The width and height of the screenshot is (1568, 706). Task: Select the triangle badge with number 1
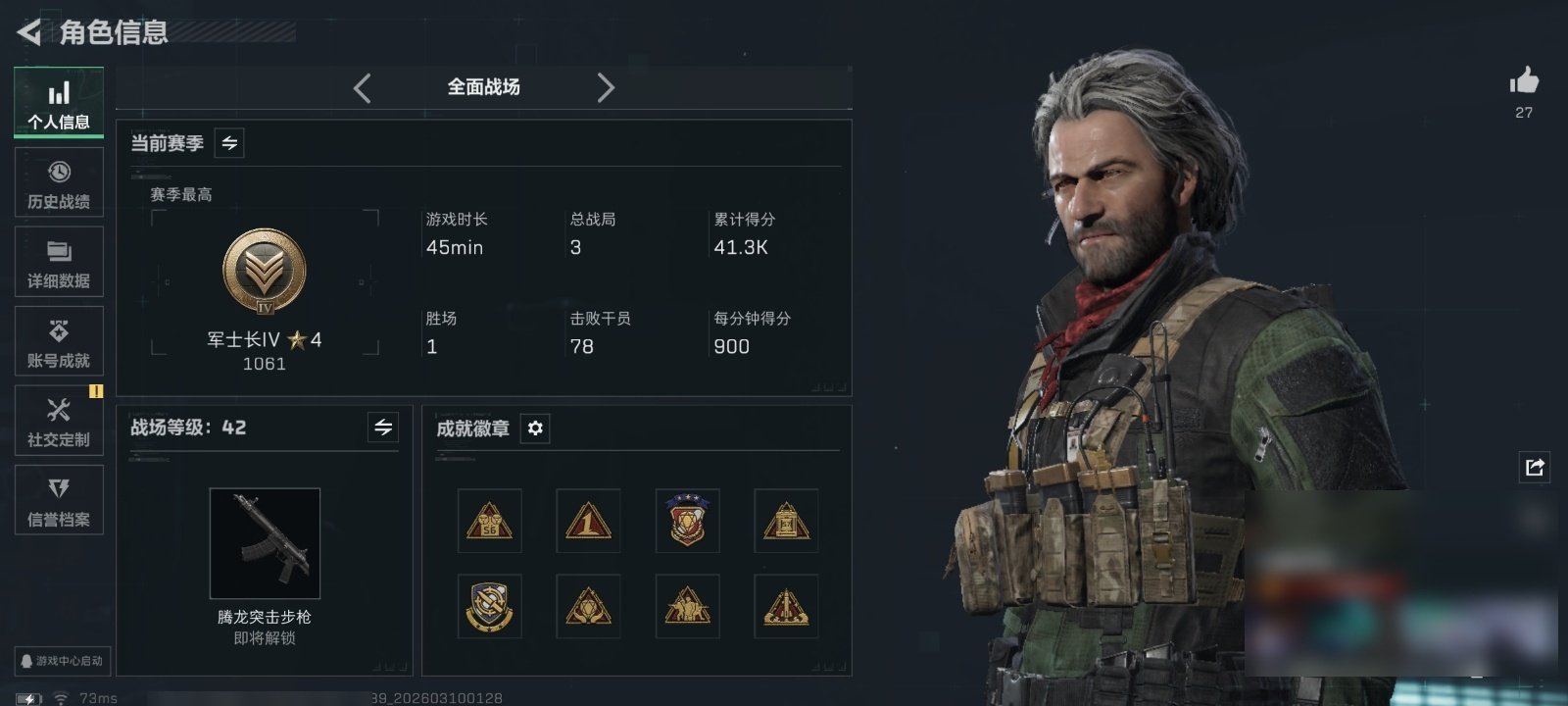coord(588,521)
